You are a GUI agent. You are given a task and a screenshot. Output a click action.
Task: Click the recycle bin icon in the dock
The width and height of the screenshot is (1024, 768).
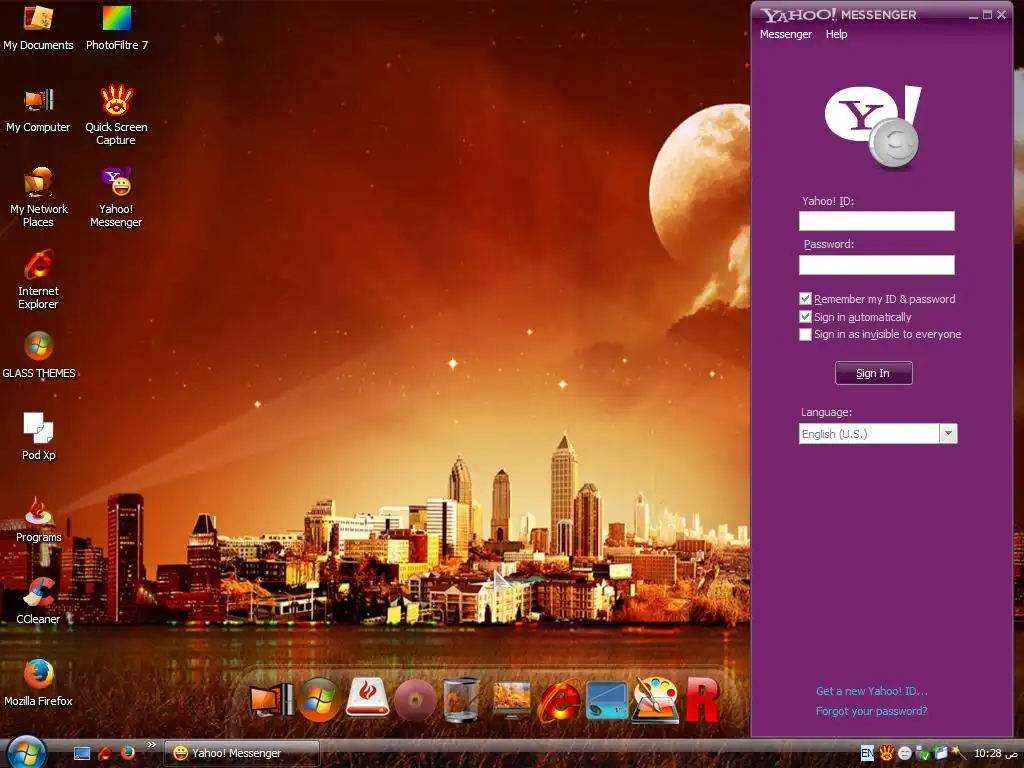[461, 700]
